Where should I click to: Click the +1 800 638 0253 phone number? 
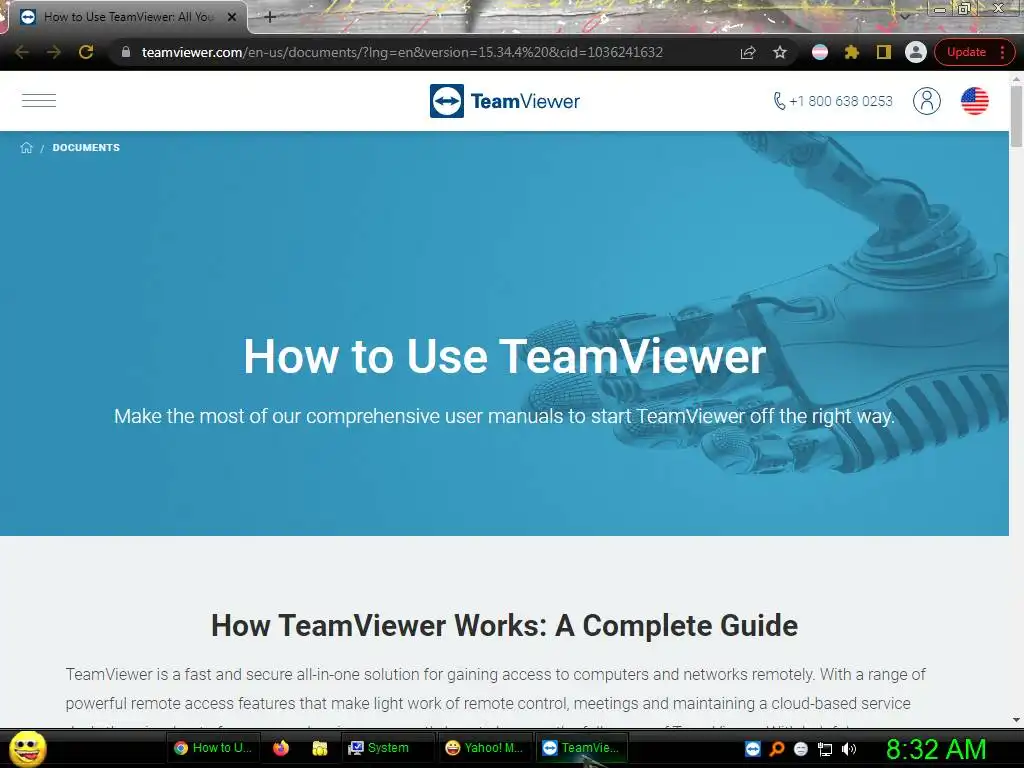(x=840, y=101)
